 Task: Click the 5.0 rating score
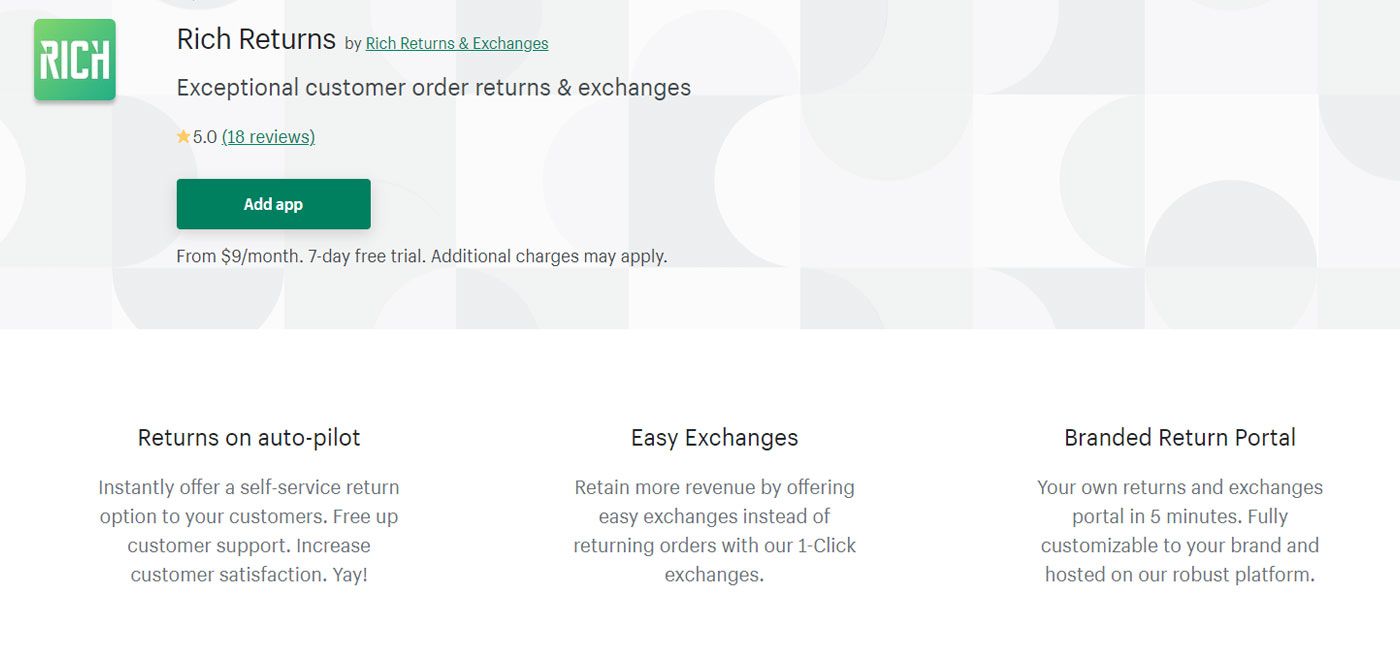click(205, 137)
